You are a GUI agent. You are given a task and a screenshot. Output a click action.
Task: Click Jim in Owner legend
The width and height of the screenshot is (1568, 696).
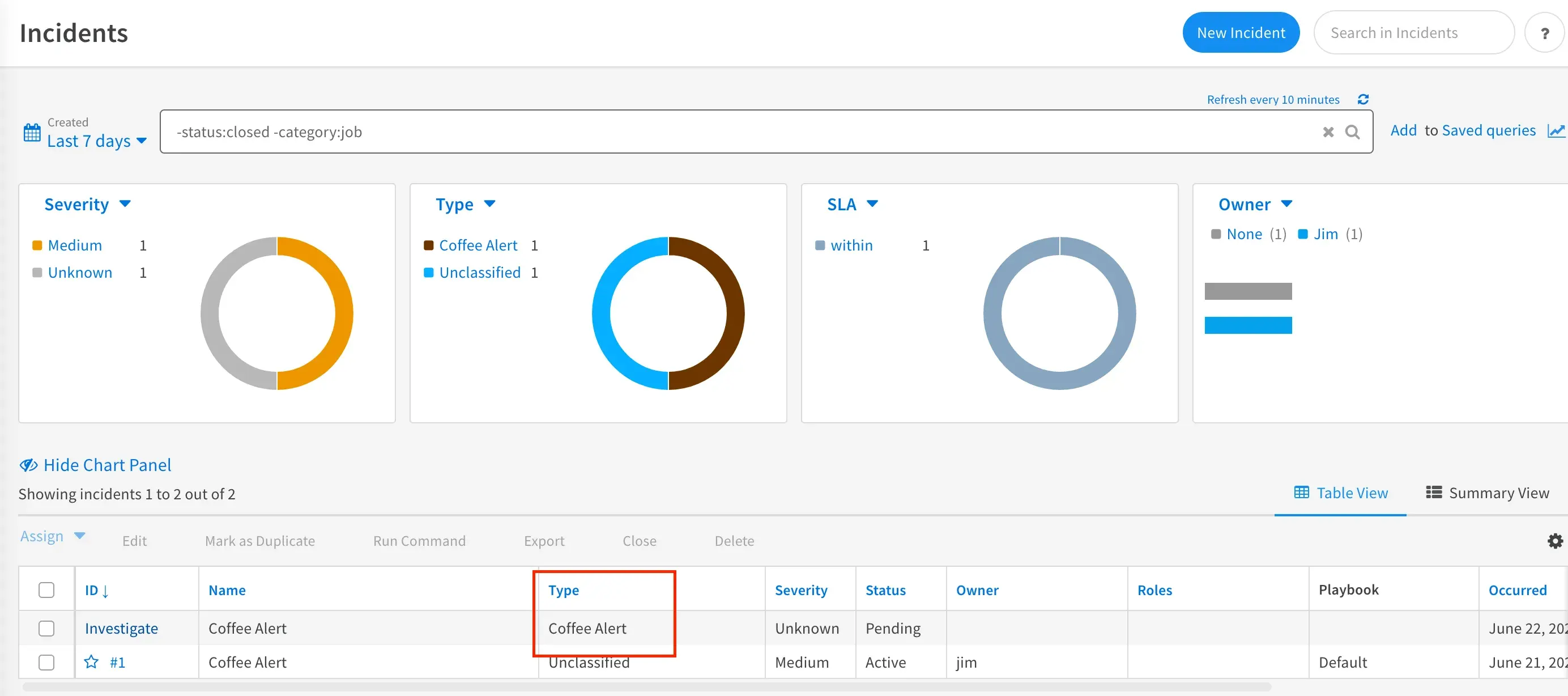pos(1325,235)
